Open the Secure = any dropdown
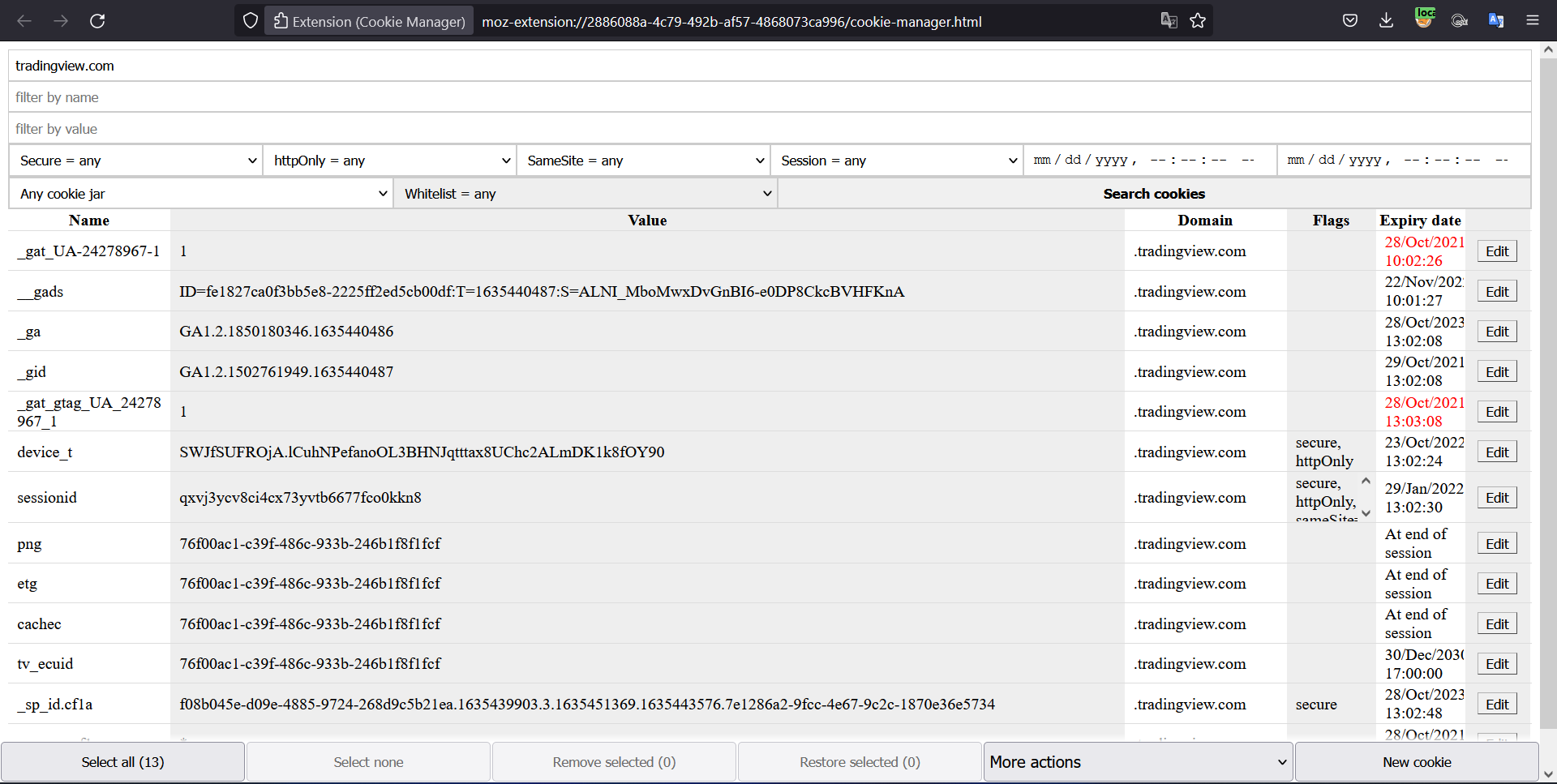The image size is (1557, 784). click(135, 161)
